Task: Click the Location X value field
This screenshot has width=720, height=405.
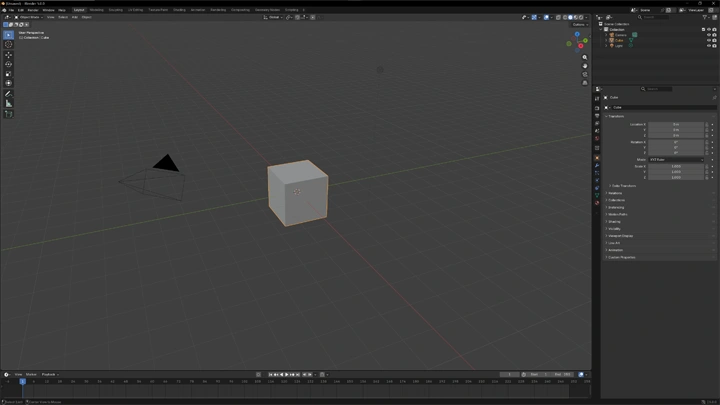Action: click(676, 124)
